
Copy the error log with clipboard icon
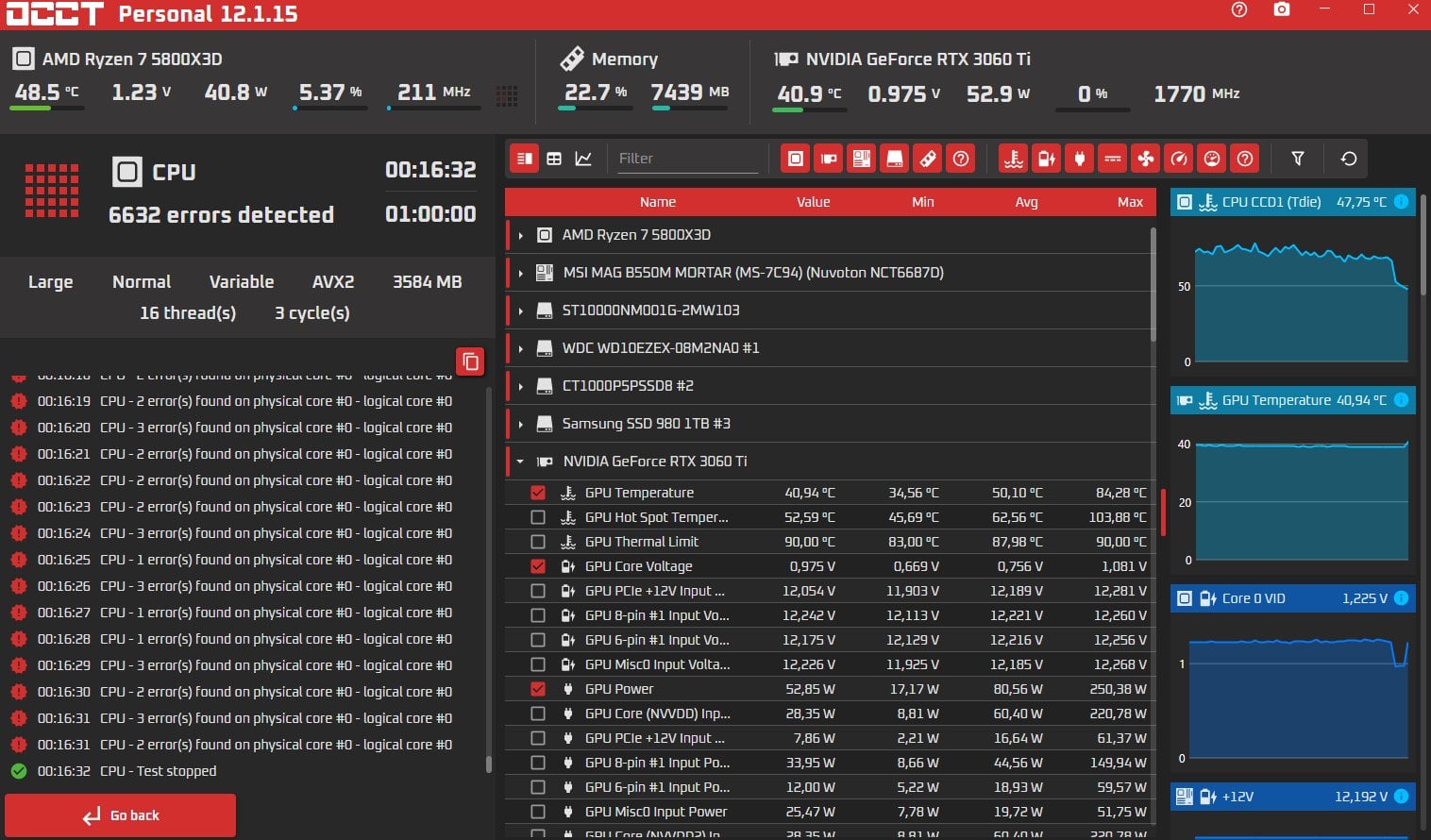[470, 361]
